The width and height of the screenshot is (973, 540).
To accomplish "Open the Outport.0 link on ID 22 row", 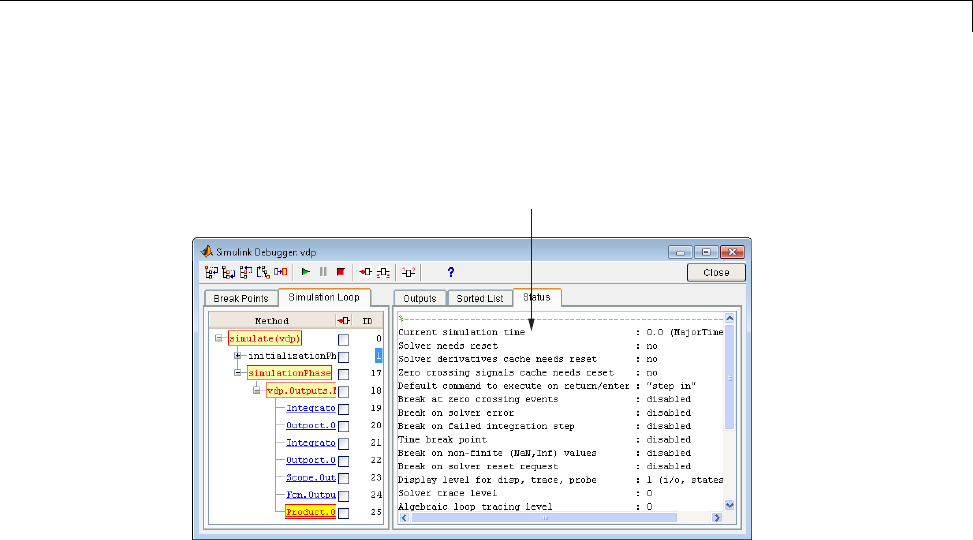I will click(311, 460).
